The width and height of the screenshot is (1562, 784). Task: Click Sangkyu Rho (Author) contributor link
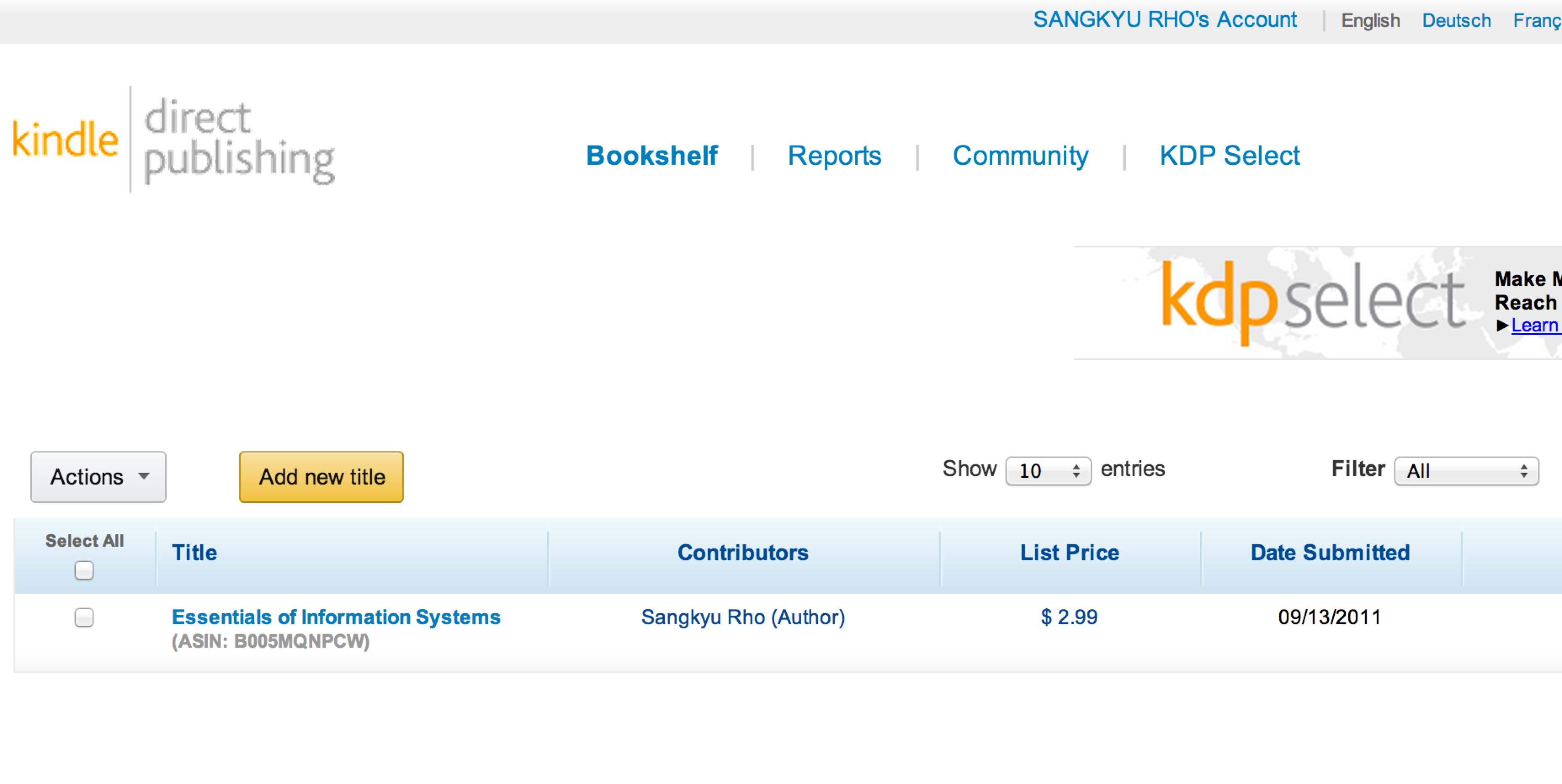click(743, 617)
